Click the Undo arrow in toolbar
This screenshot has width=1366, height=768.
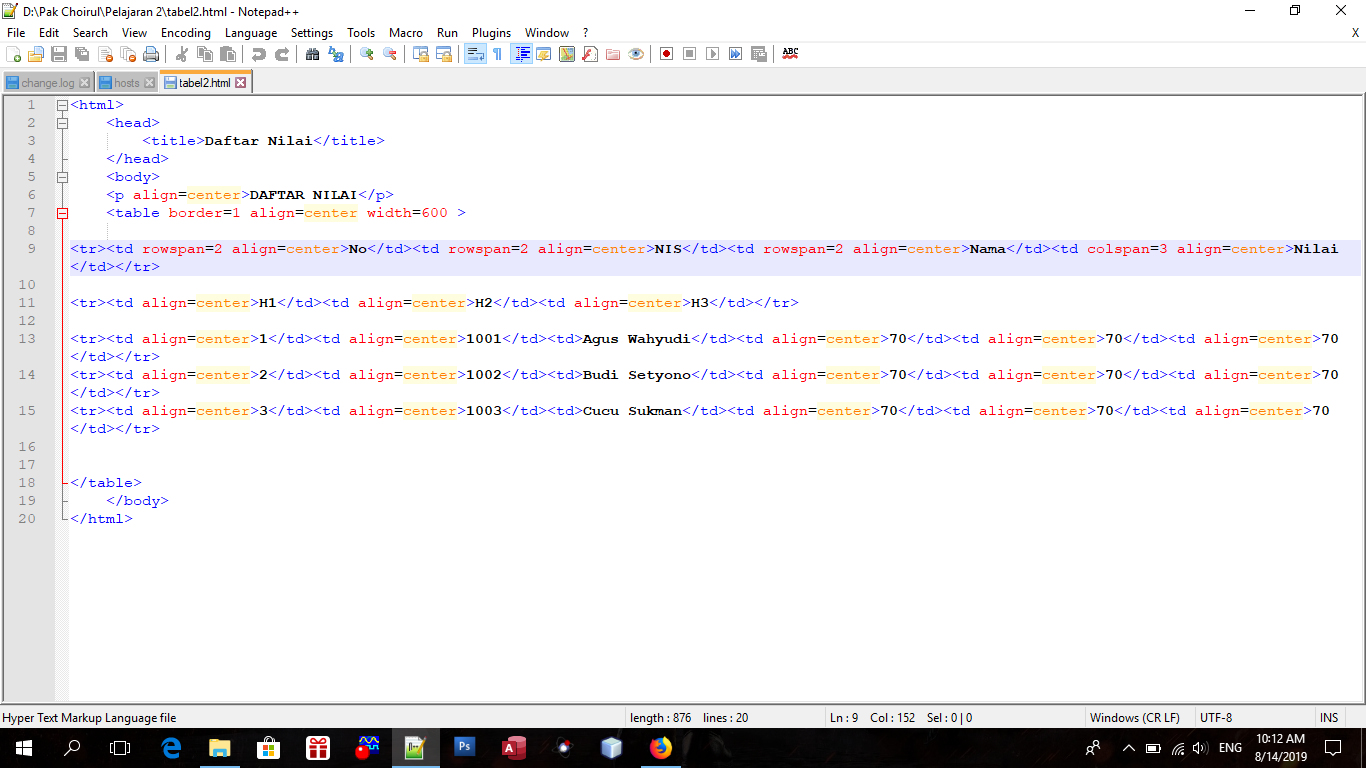259,54
